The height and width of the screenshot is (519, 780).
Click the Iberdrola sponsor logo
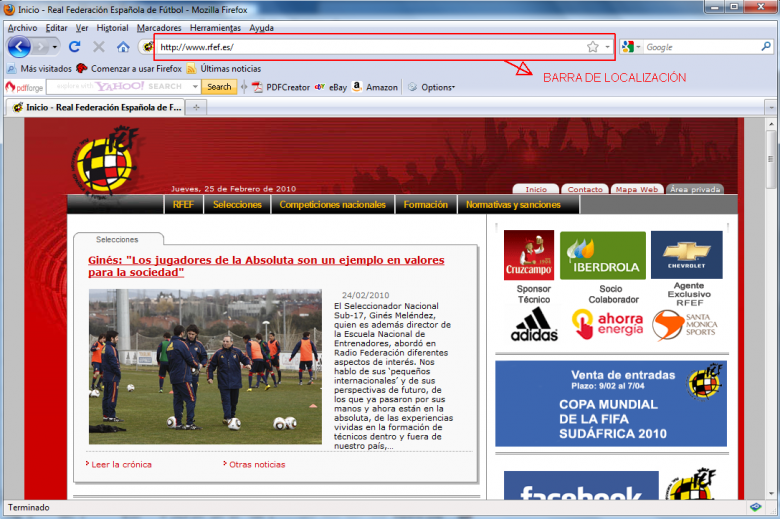pyautogui.click(x=603, y=255)
